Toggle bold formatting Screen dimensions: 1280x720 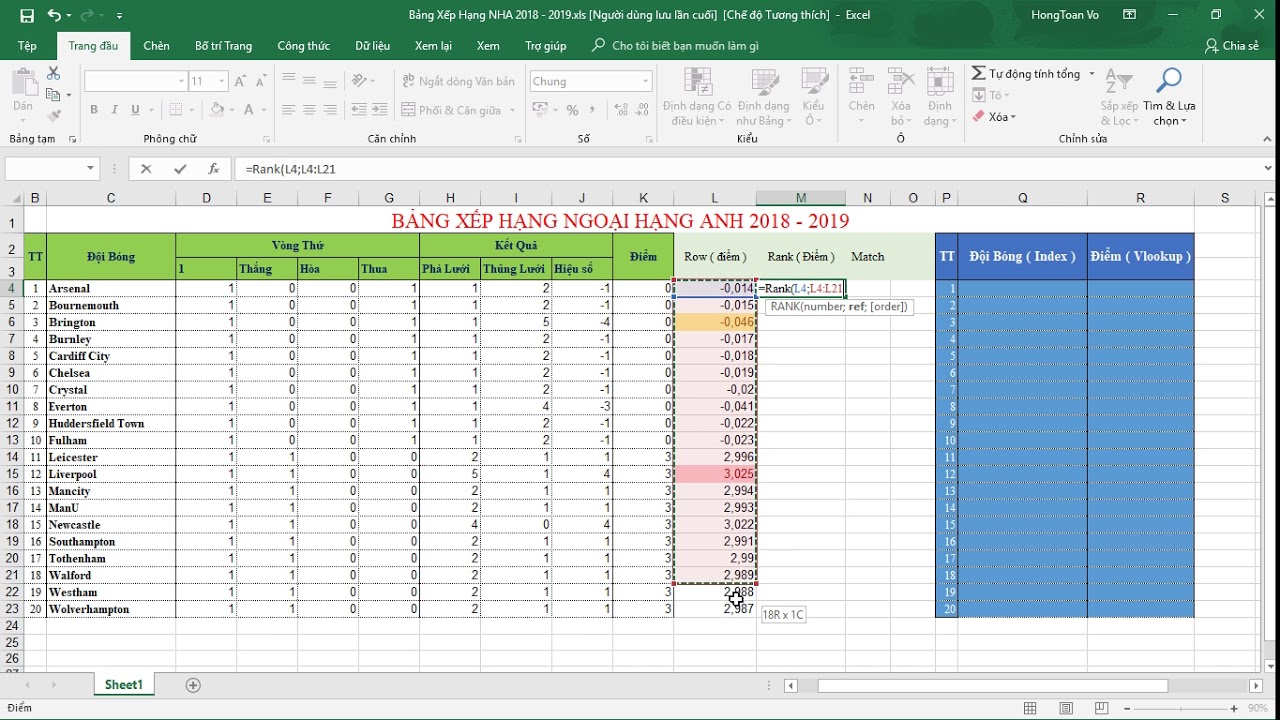(94, 110)
